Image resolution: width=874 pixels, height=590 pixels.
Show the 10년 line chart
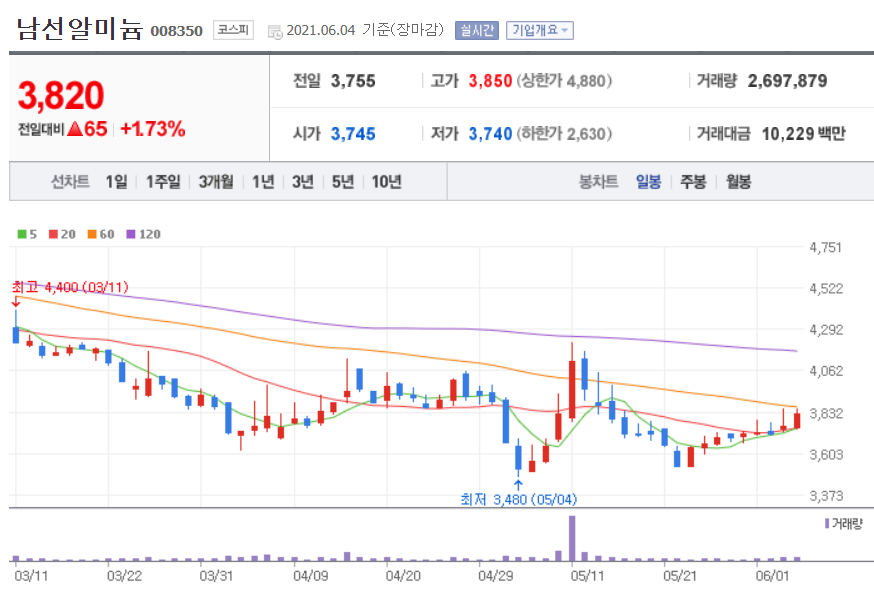pyautogui.click(x=386, y=182)
